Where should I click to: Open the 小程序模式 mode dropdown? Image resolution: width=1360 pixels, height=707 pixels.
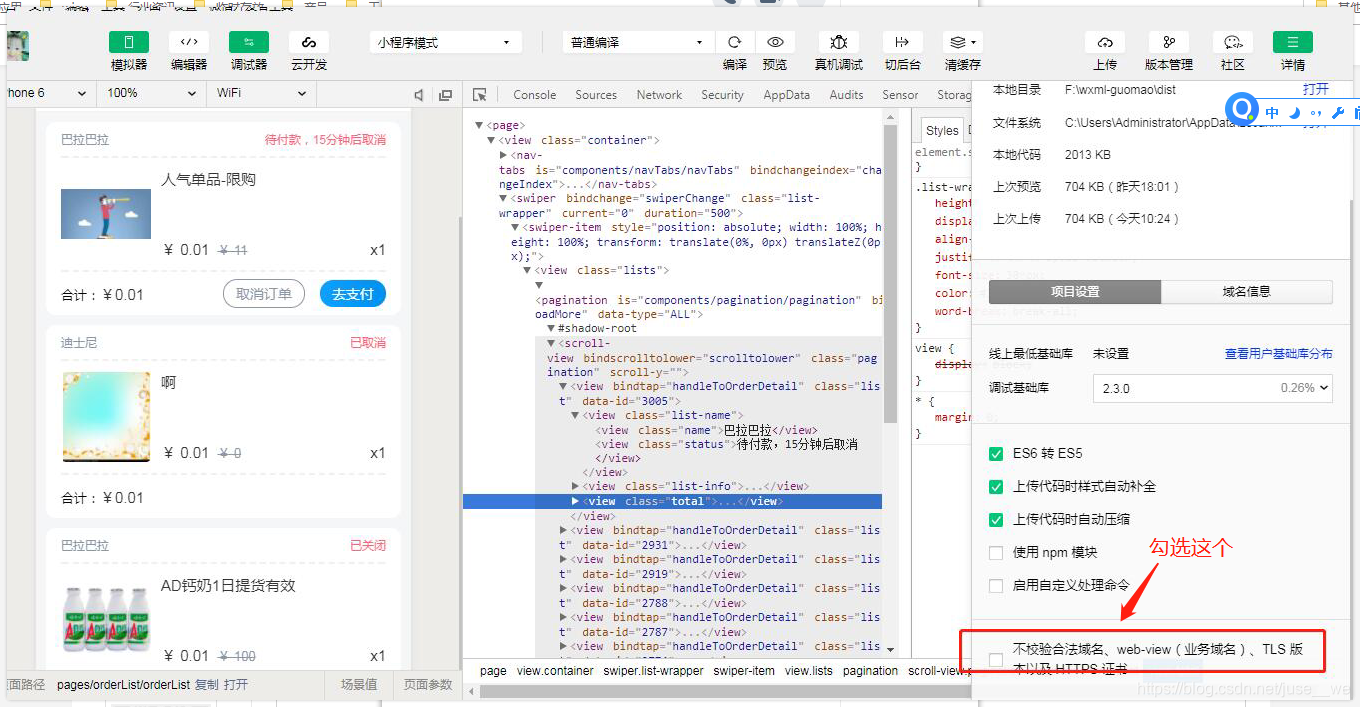[x=446, y=43]
